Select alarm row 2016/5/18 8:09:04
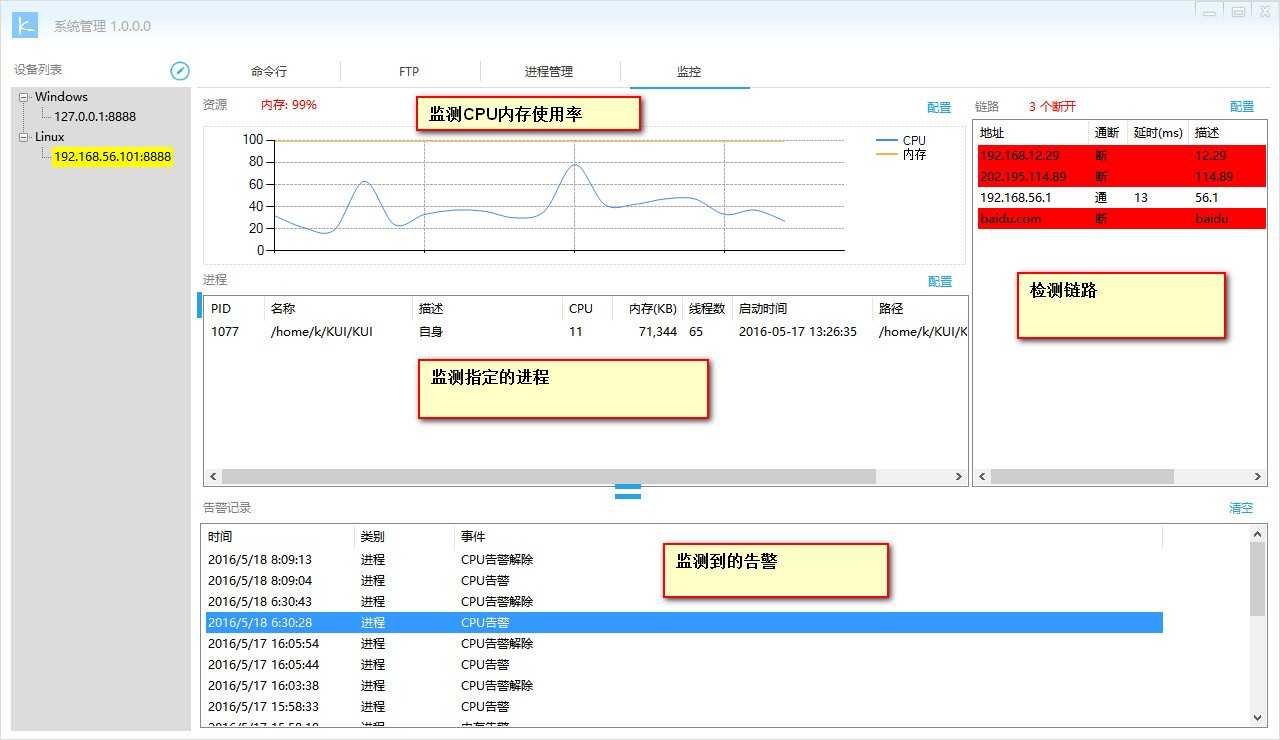Image resolution: width=1280 pixels, height=740 pixels. point(684,580)
